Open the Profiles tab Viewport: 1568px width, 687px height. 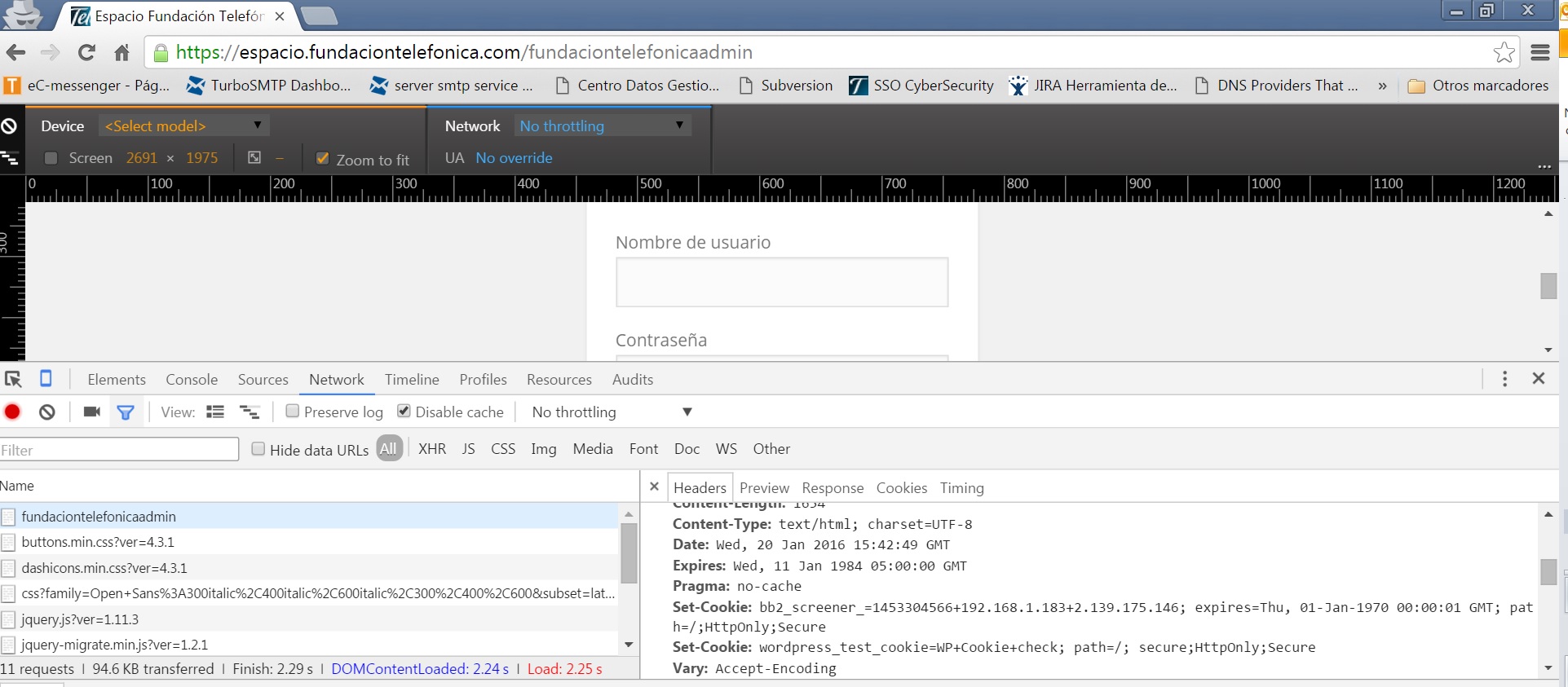pos(483,379)
